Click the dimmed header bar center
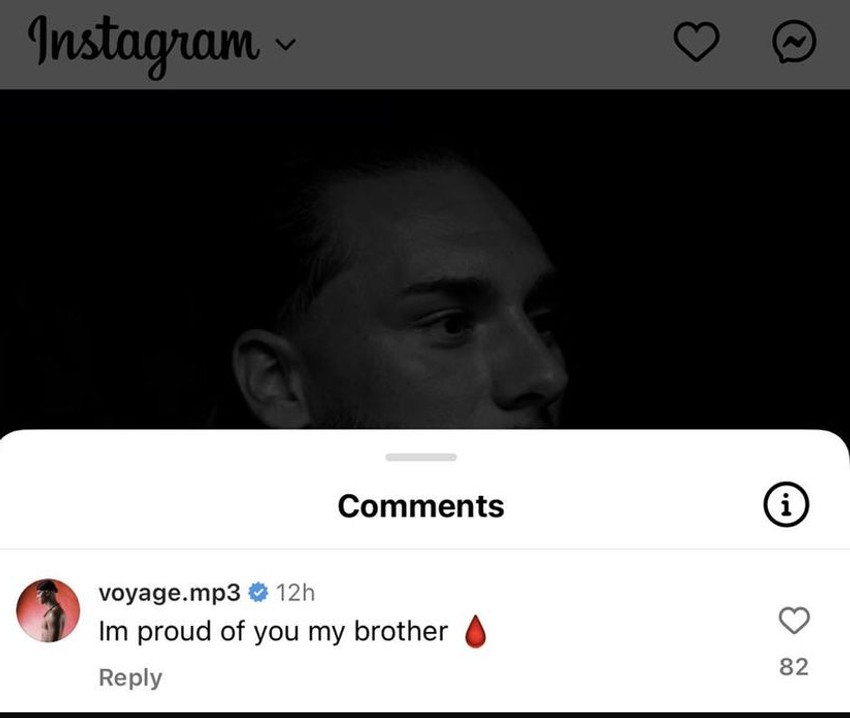850x718 pixels. pos(480,43)
